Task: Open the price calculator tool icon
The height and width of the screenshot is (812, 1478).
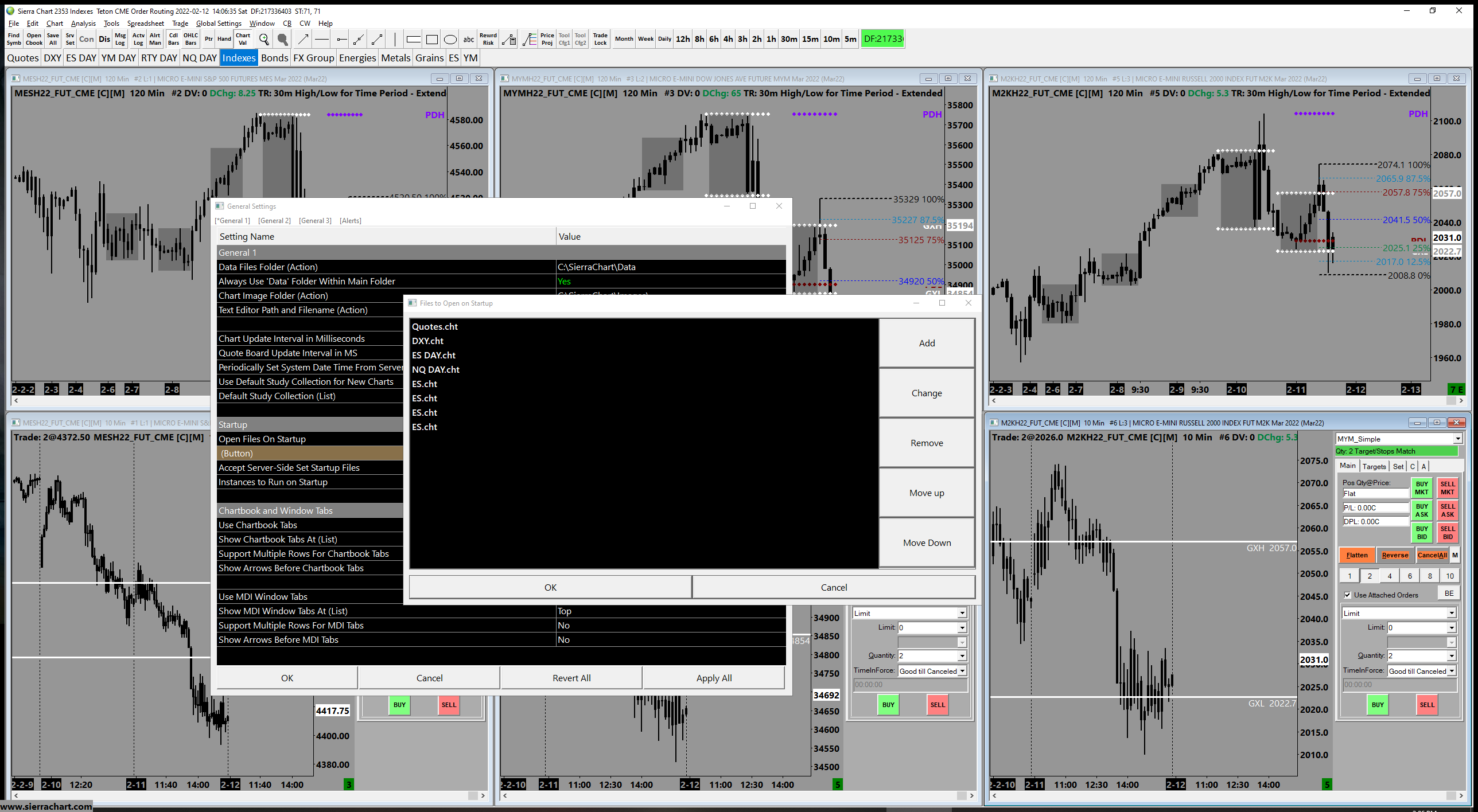Action: point(508,39)
